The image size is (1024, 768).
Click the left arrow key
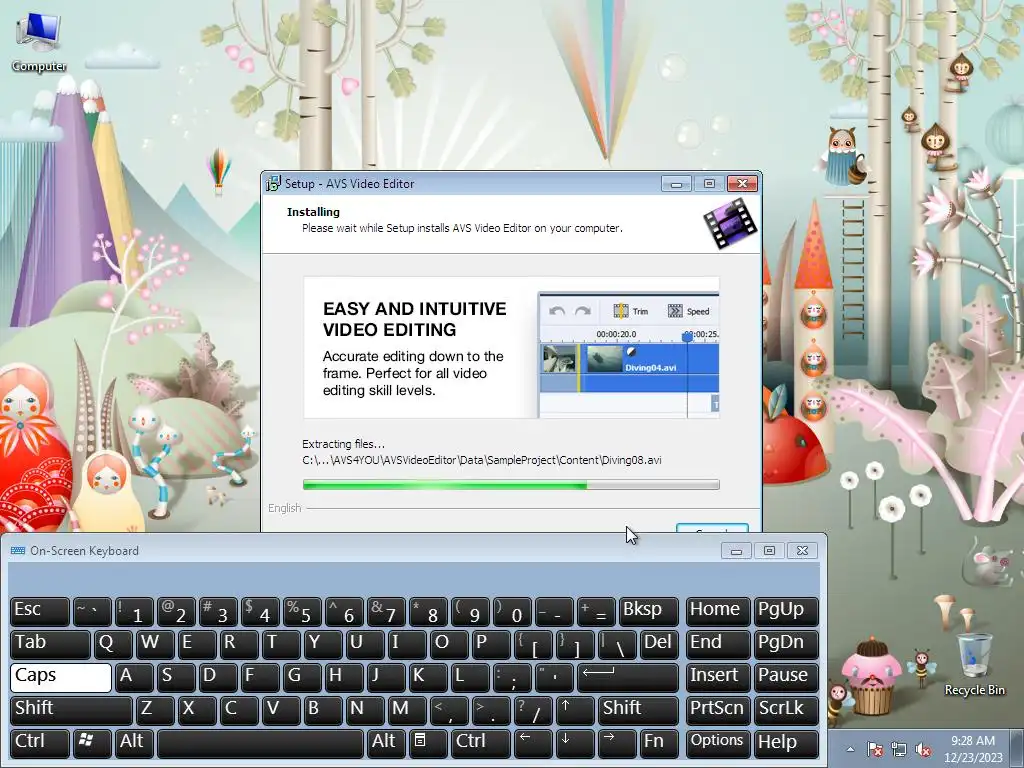click(532, 743)
